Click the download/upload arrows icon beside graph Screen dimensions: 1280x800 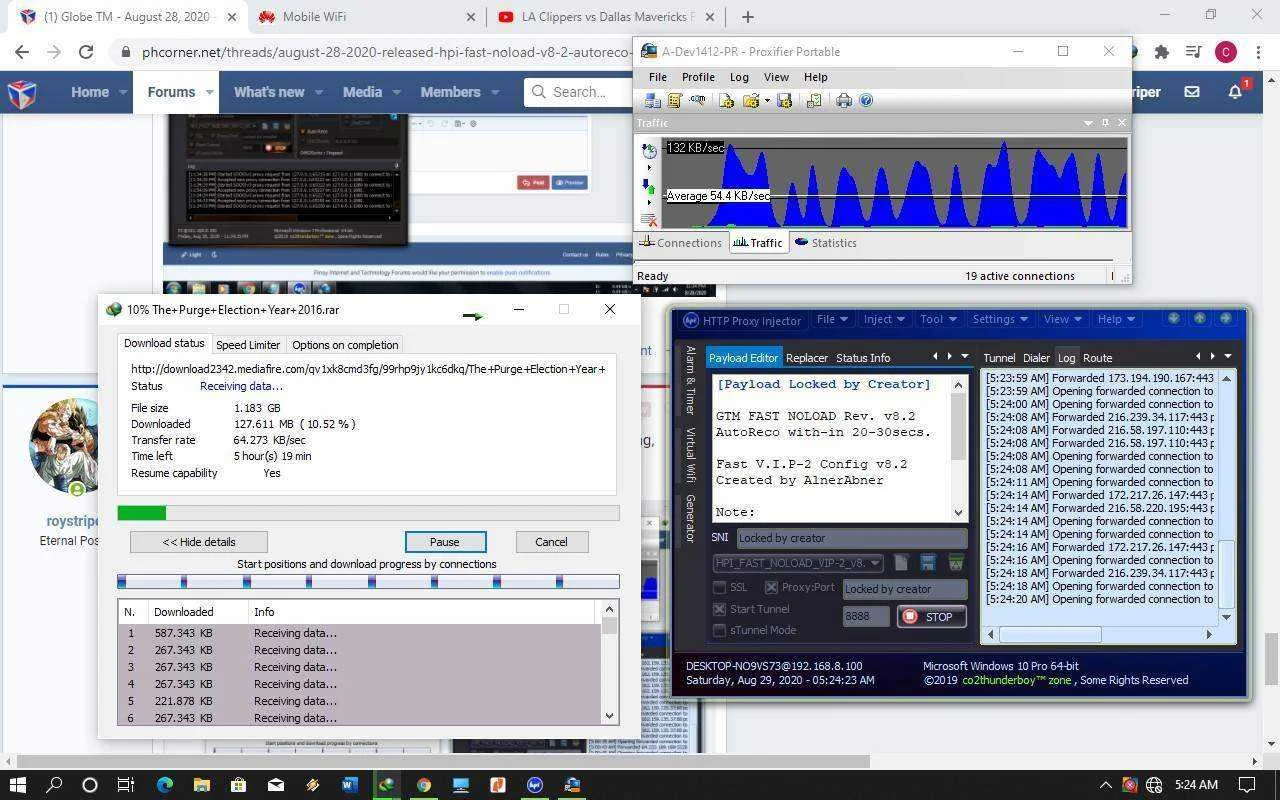tap(648, 187)
